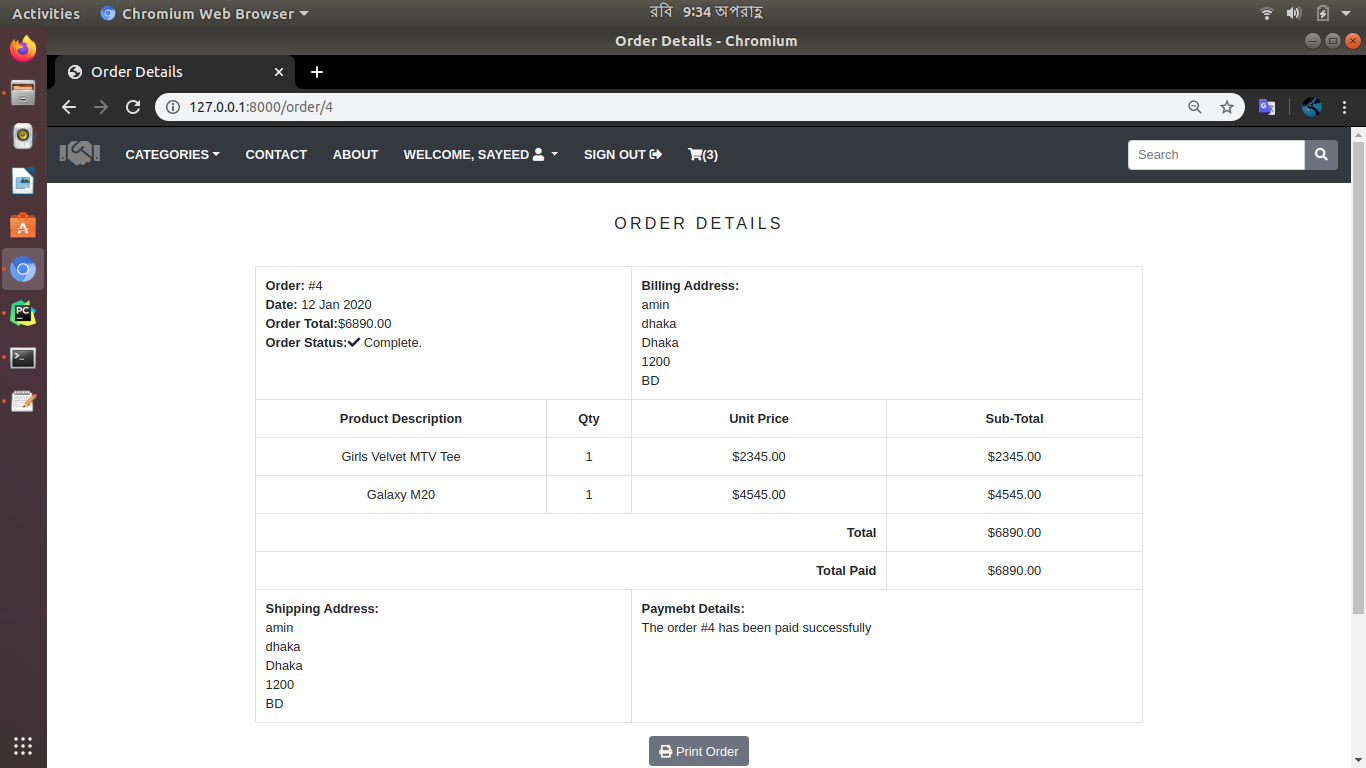Click the Billing Address heading
Screen dimensions: 1366x768
click(x=690, y=285)
